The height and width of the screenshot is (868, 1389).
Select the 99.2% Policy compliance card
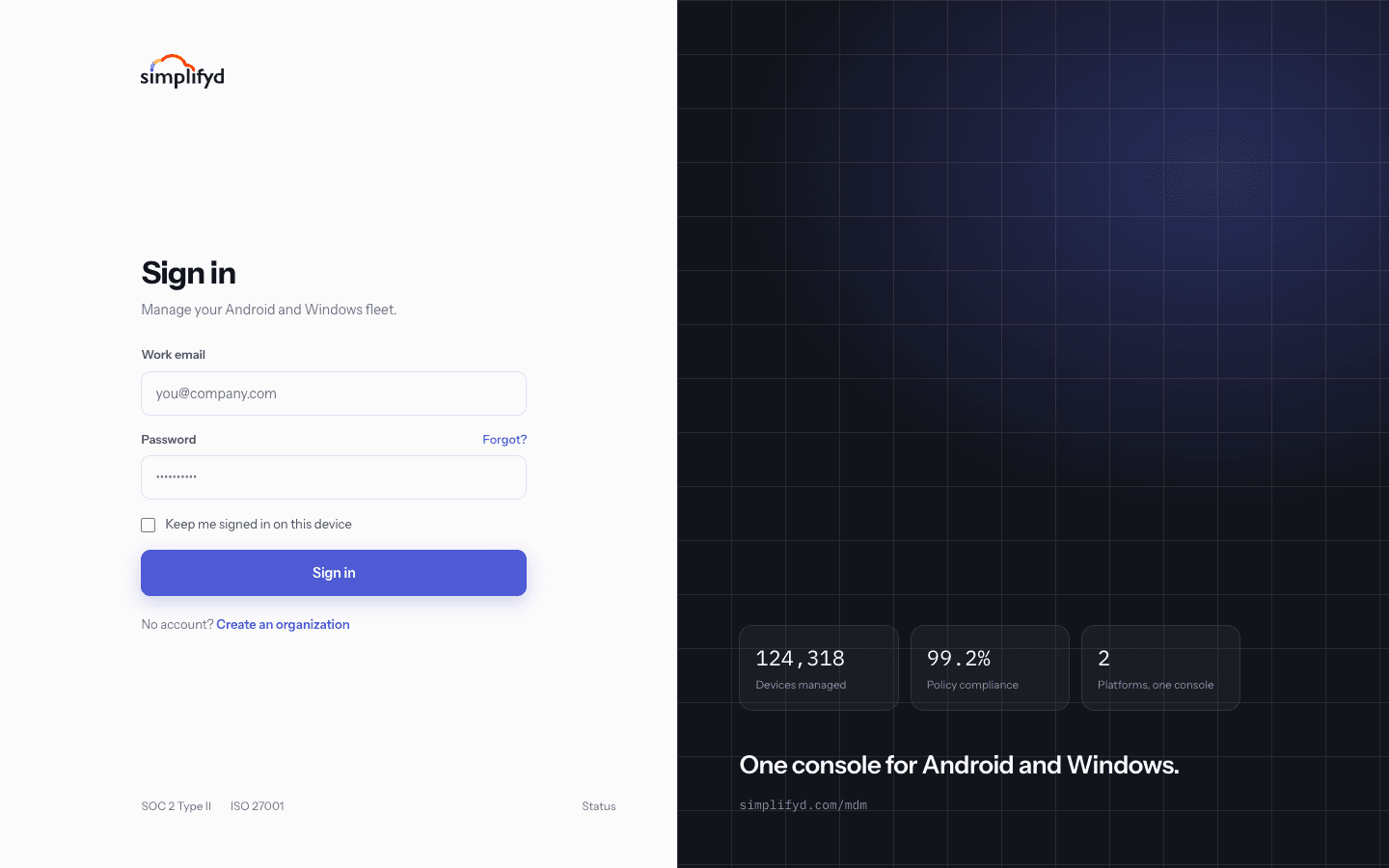pyautogui.click(x=990, y=668)
